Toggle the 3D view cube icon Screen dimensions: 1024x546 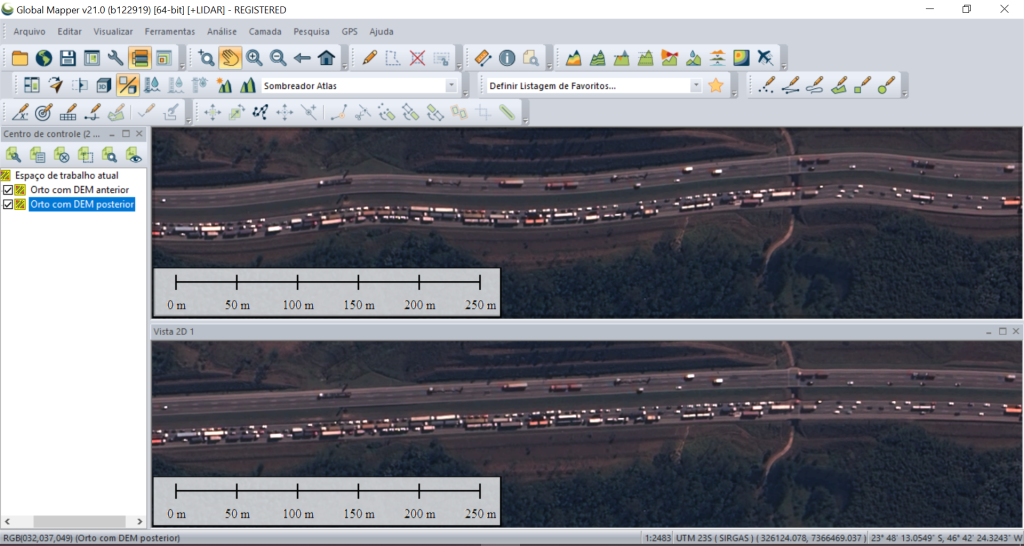click(x=103, y=86)
